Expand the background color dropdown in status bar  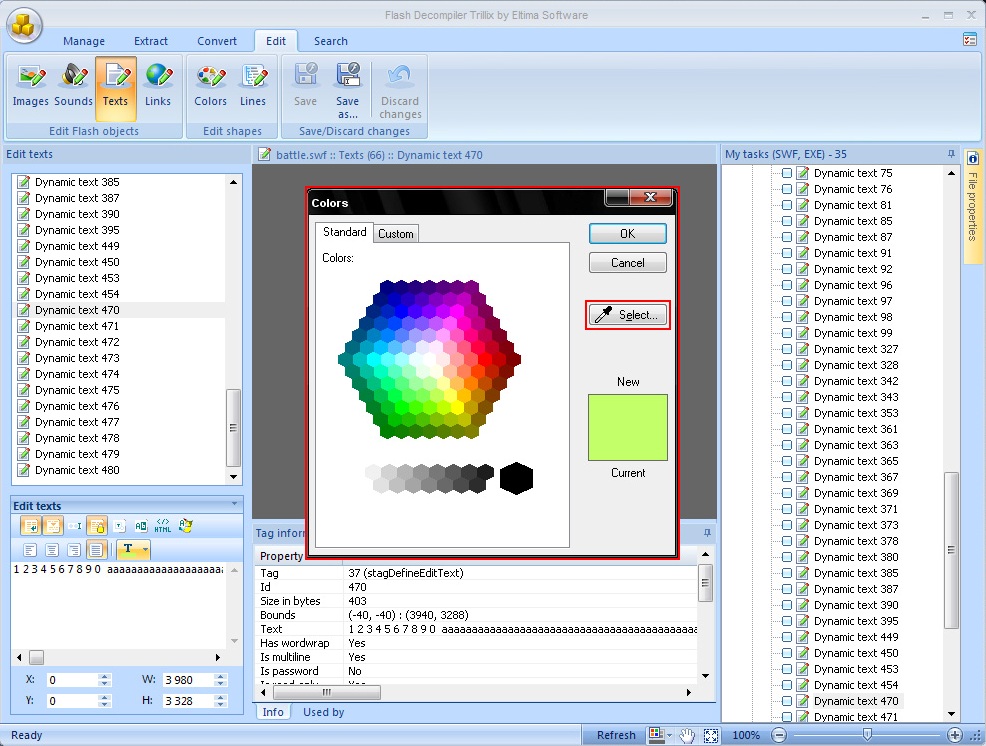(669, 736)
